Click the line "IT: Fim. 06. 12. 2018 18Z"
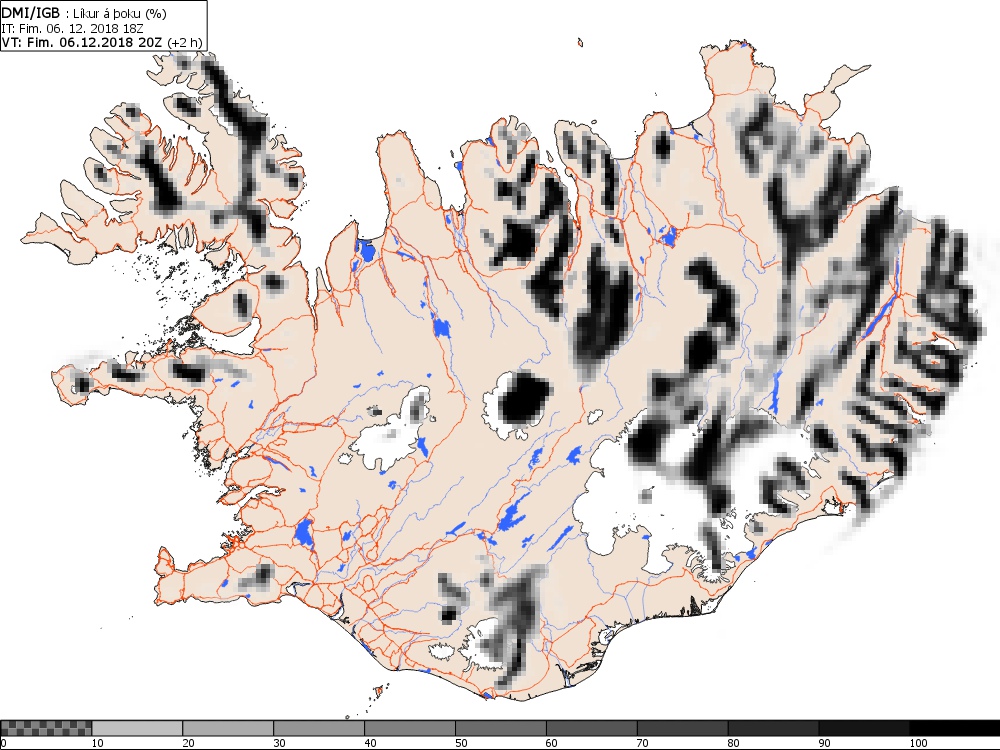Viewport: 1000px width, 750px height. tap(72, 28)
